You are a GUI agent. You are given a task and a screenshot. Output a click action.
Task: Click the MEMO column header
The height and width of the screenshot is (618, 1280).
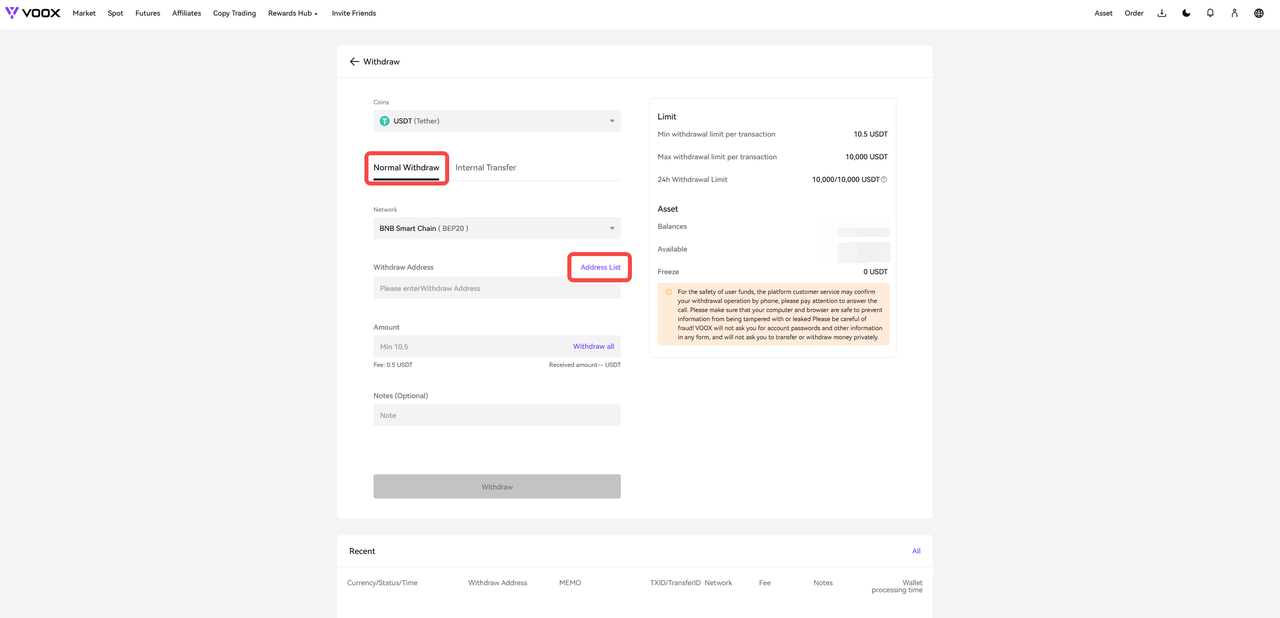click(570, 582)
